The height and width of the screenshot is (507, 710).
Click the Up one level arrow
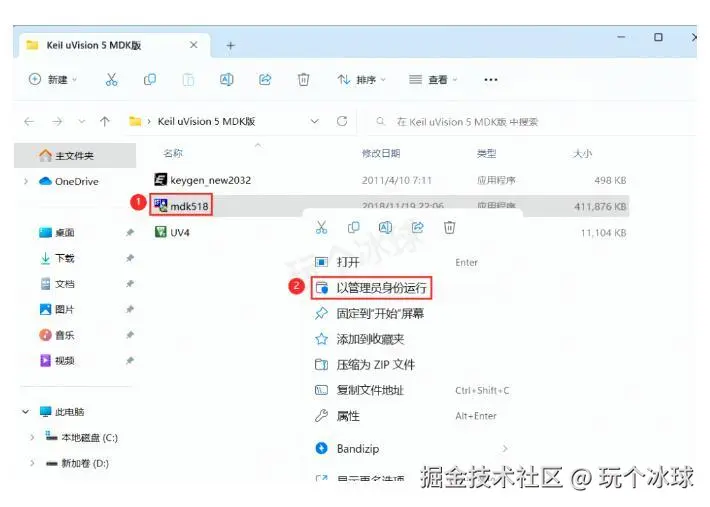point(105,121)
